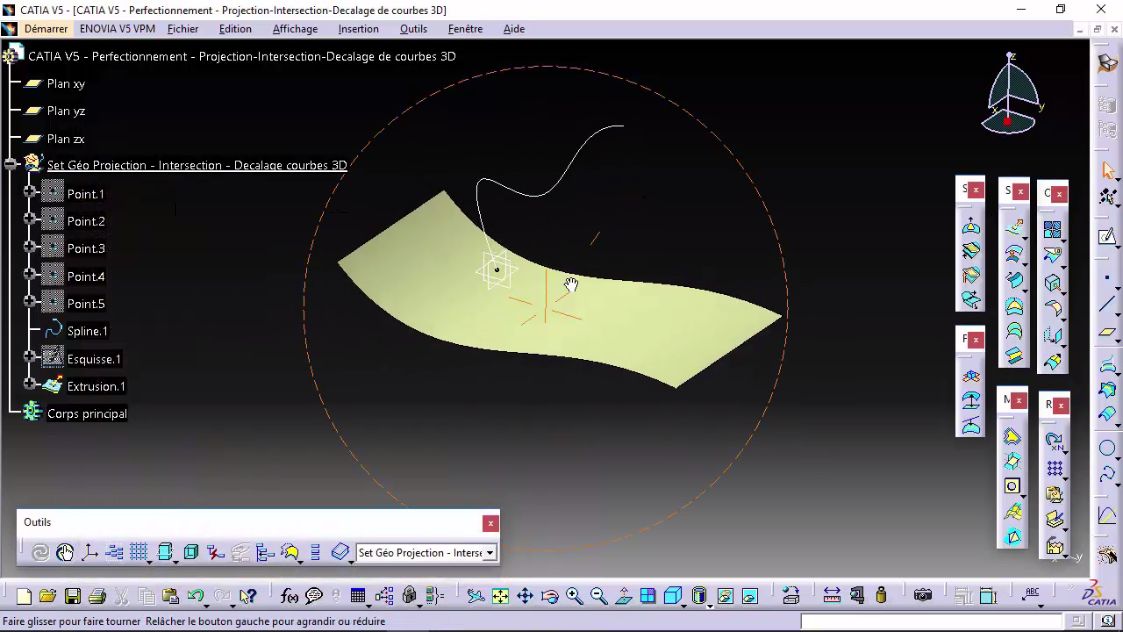The image size is (1123, 632).
Task: Click the New document icon
Action: 24,596
